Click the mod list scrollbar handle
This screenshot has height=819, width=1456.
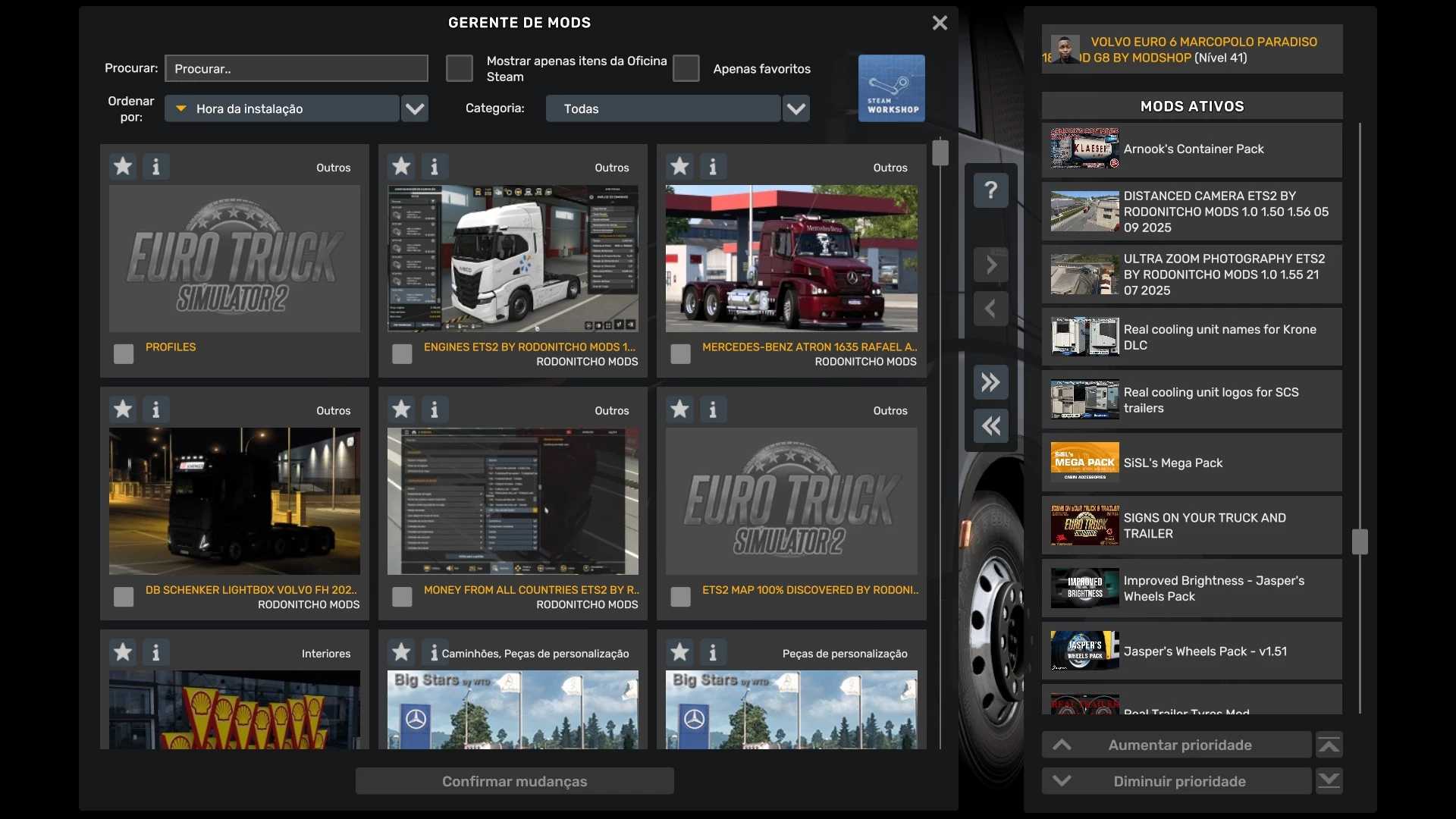pyautogui.click(x=940, y=152)
